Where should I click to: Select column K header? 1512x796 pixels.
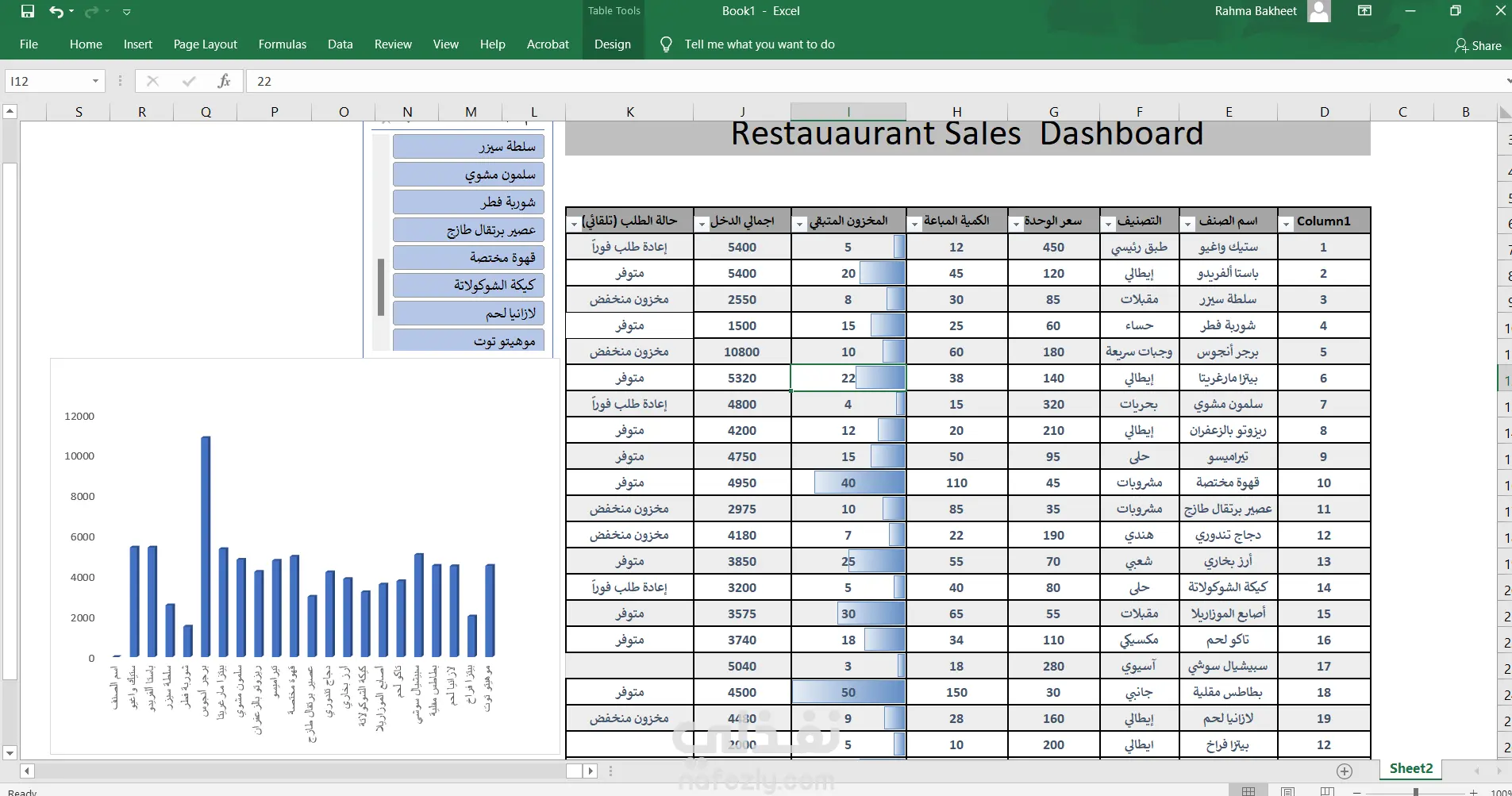coord(629,112)
